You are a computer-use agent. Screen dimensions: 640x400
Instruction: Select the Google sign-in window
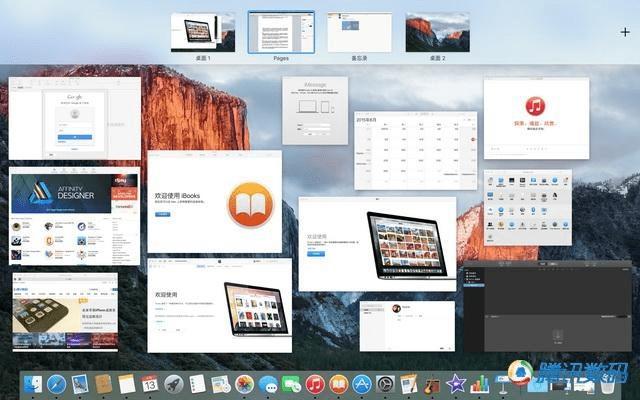click(x=75, y=118)
